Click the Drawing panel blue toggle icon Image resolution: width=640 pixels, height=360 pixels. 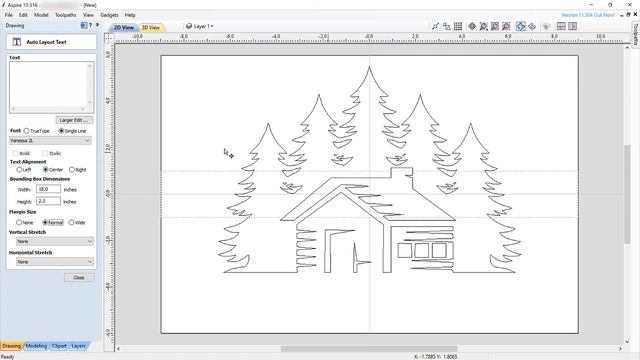click(x=84, y=25)
